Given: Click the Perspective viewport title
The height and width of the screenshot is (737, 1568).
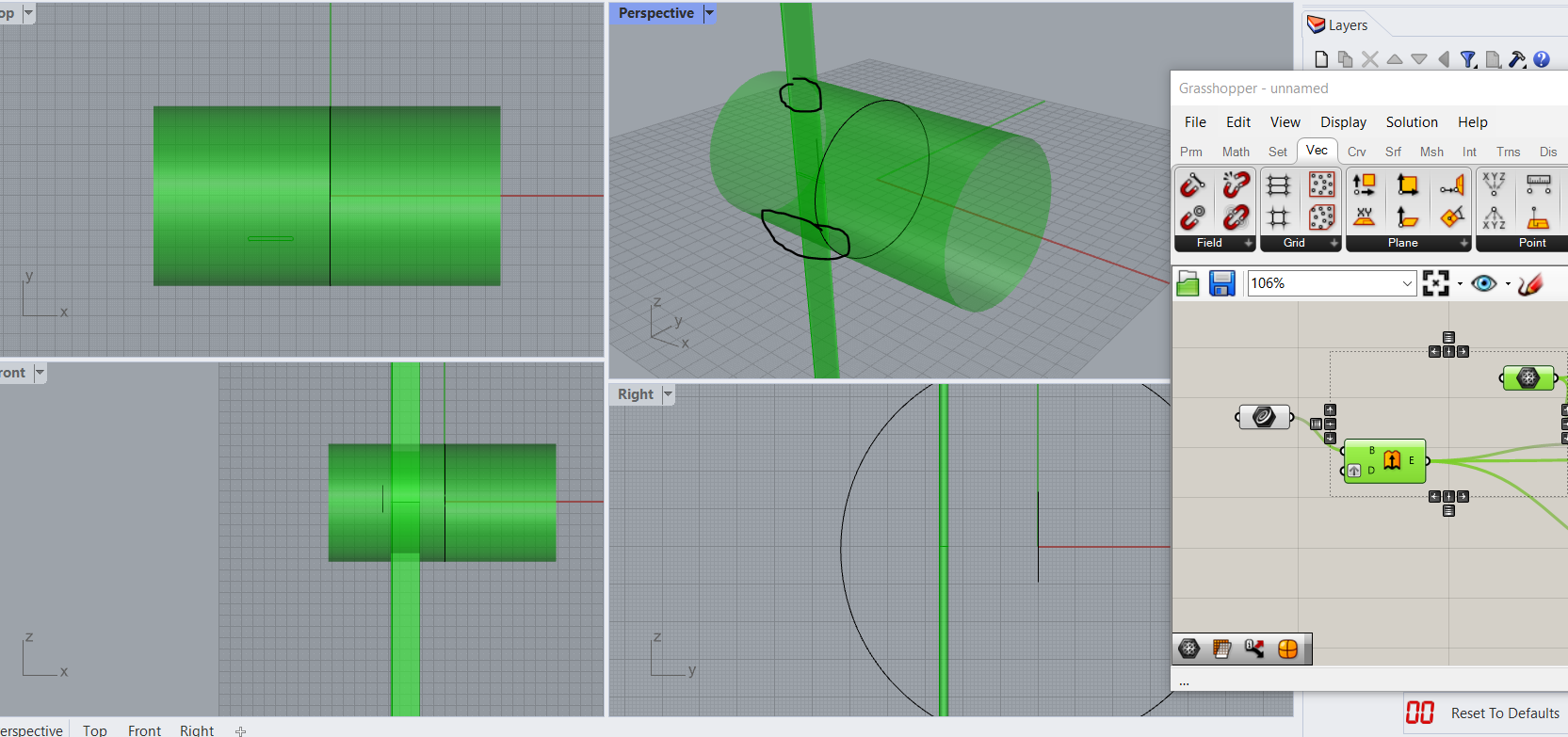Looking at the screenshot, I should pos(656,13).
